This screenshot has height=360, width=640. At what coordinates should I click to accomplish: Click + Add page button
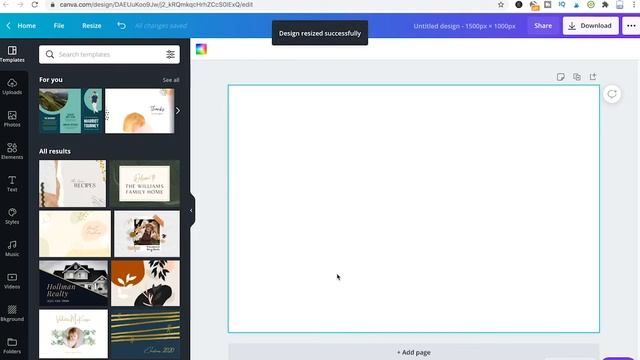coord(414,352)
